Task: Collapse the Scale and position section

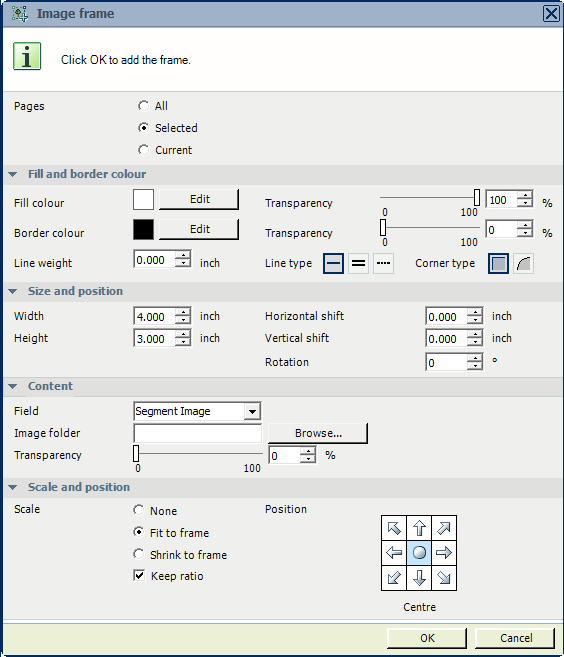Action: tap(13, 487)
